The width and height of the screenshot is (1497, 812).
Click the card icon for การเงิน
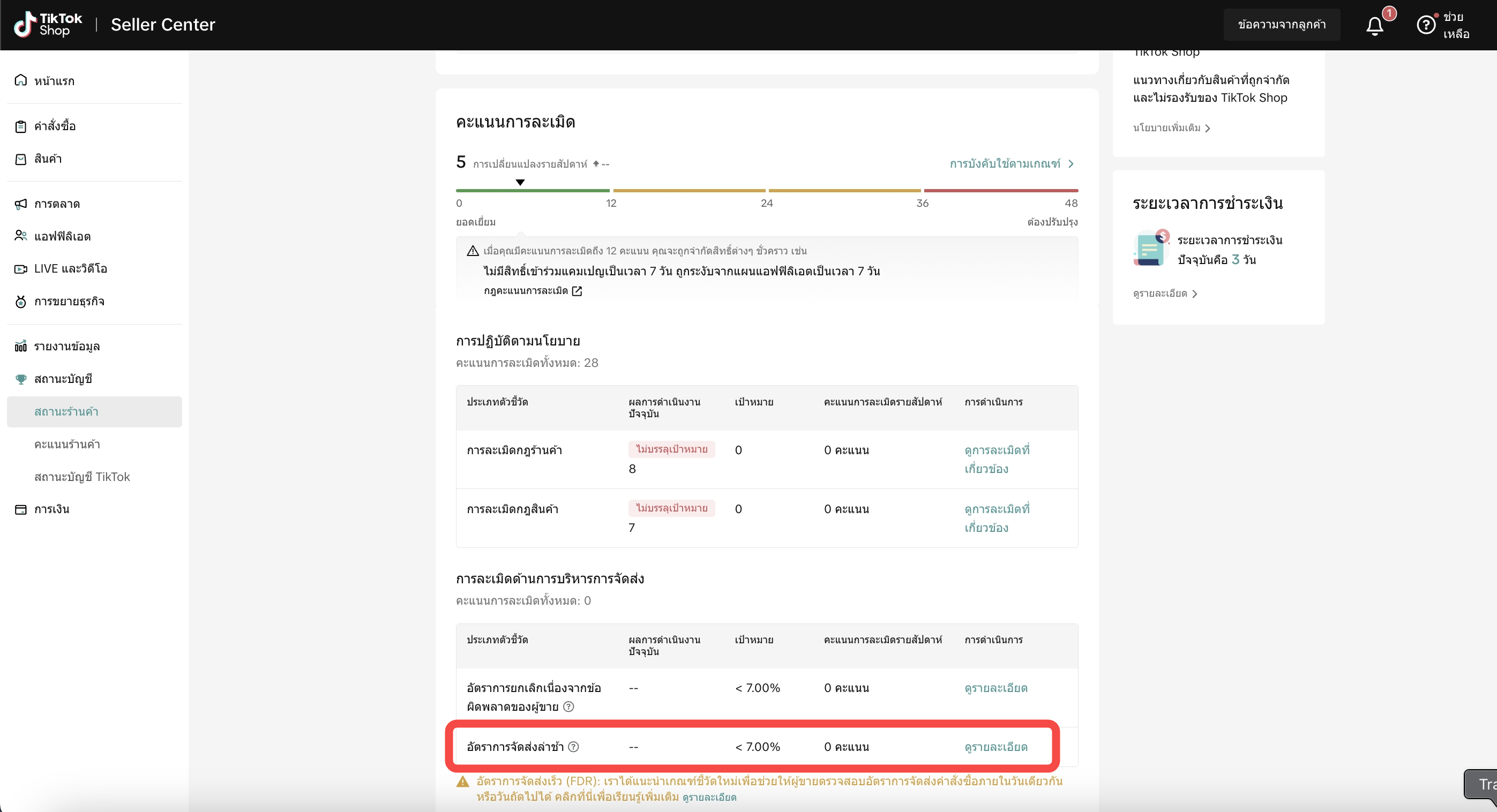point(21,509)
